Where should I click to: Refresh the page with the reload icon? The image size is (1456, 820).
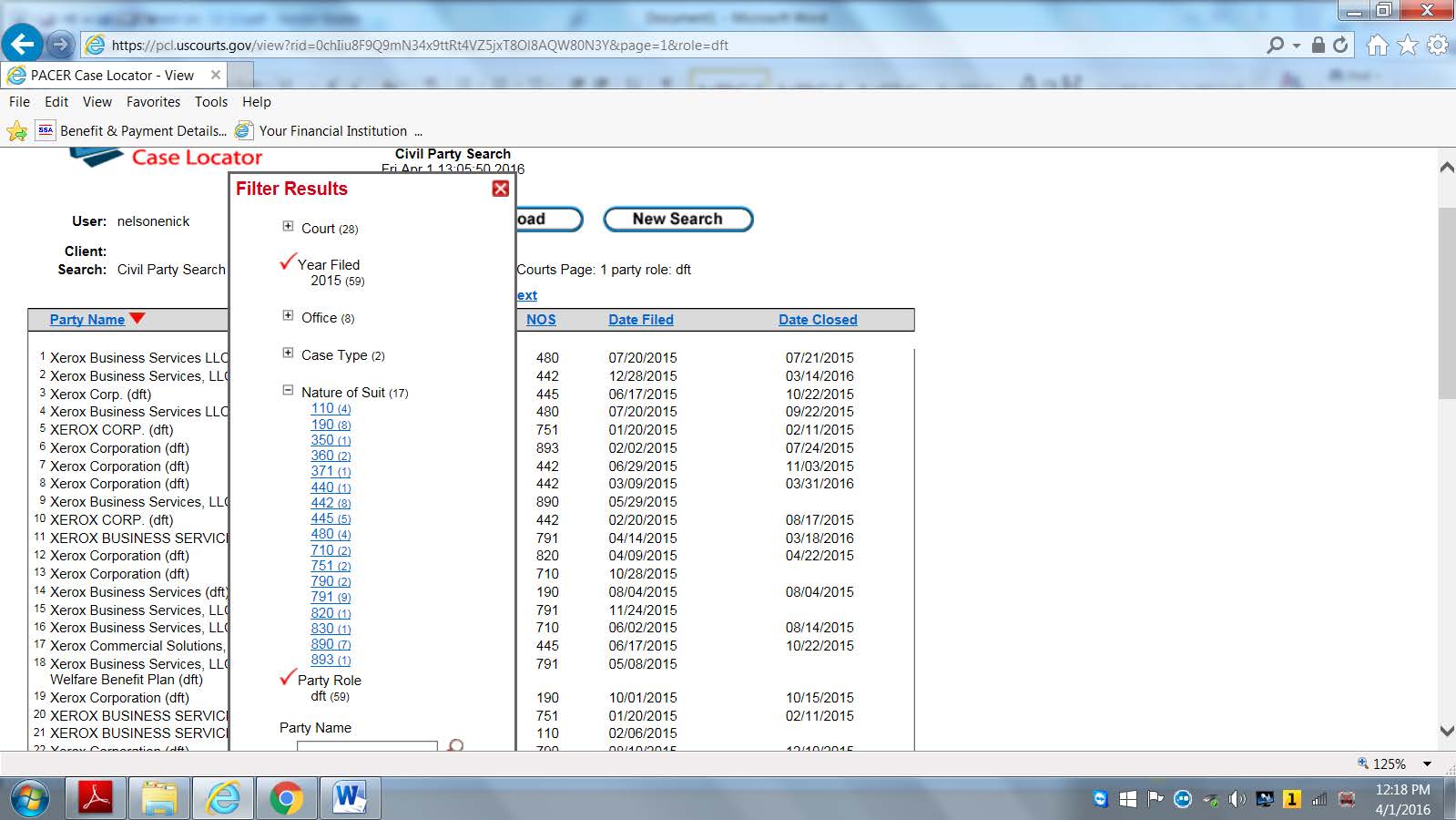click(x=1340, y=45)
